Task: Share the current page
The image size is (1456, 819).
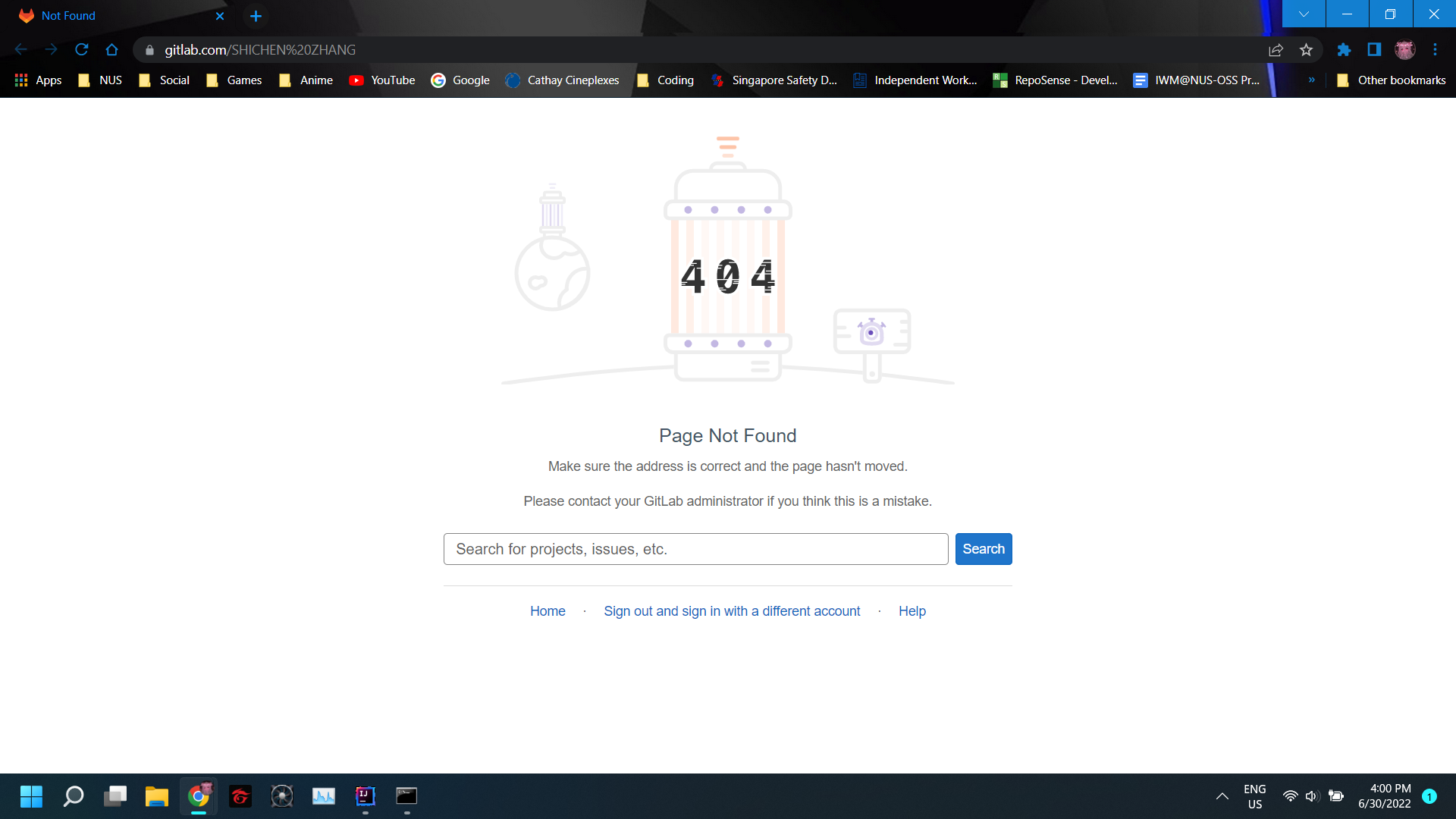Action: (x=1276, y=49)
